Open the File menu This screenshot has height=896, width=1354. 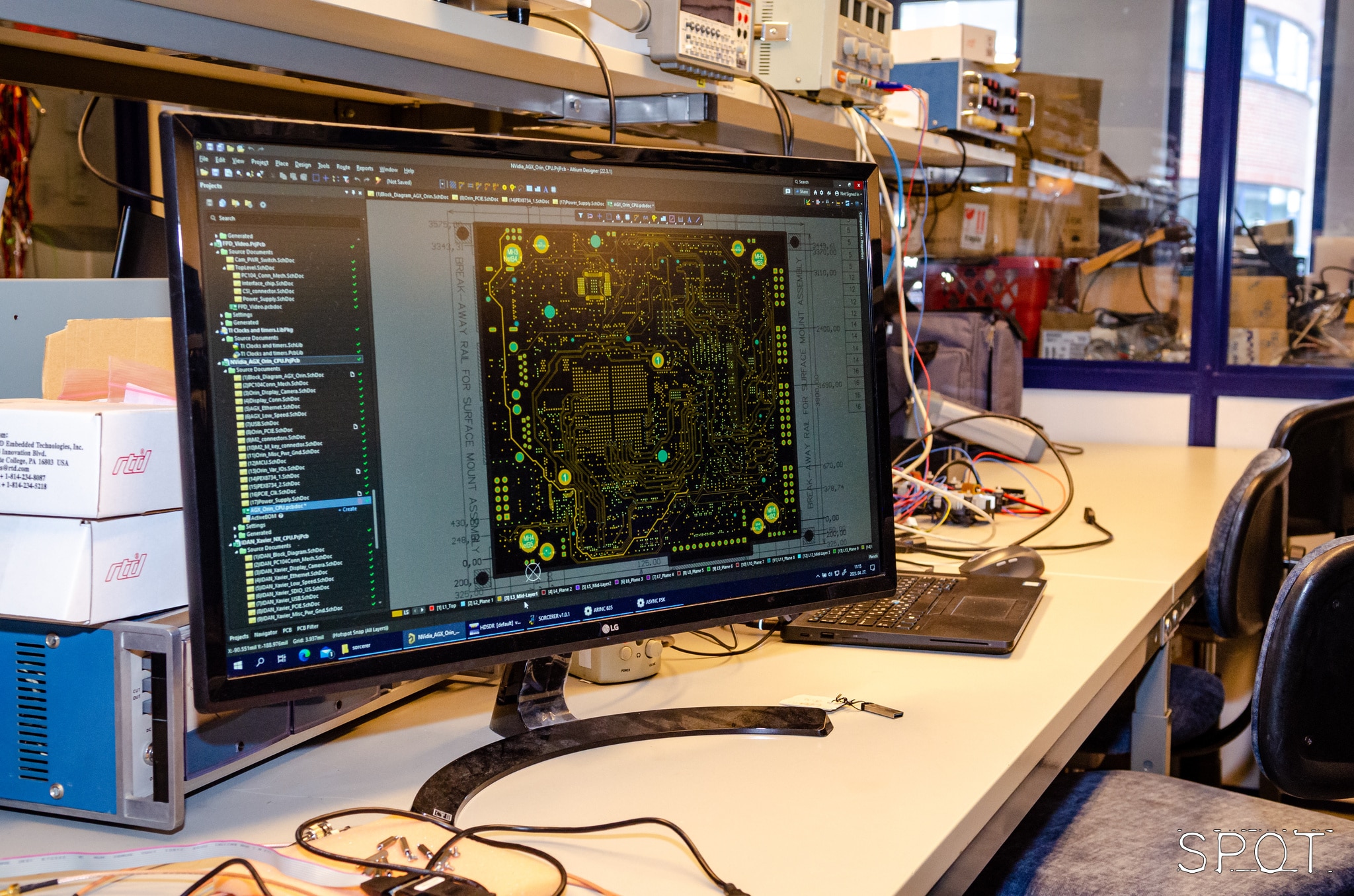[x=204, y=159]
